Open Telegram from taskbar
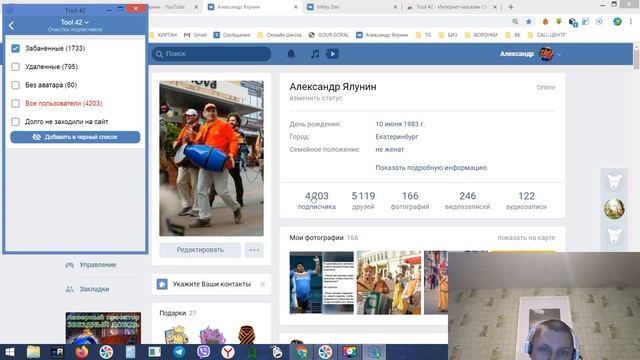The image size is (640, 360). pyautogui.click(x=179, y=352)
